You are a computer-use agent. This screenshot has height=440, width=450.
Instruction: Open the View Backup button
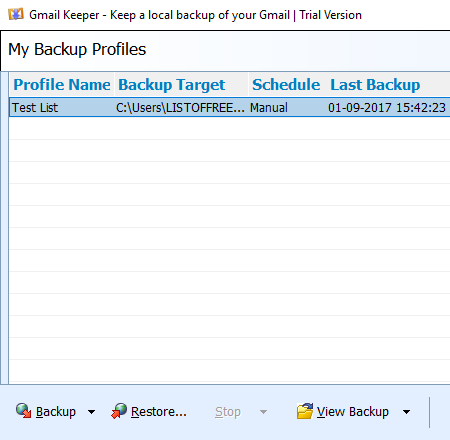[x=343, y=411]
